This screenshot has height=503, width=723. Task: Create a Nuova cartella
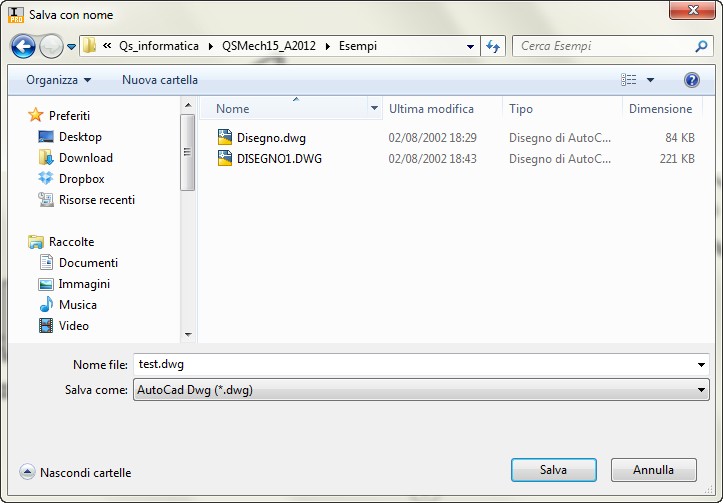pyautogui.click(x=160, y=80)
